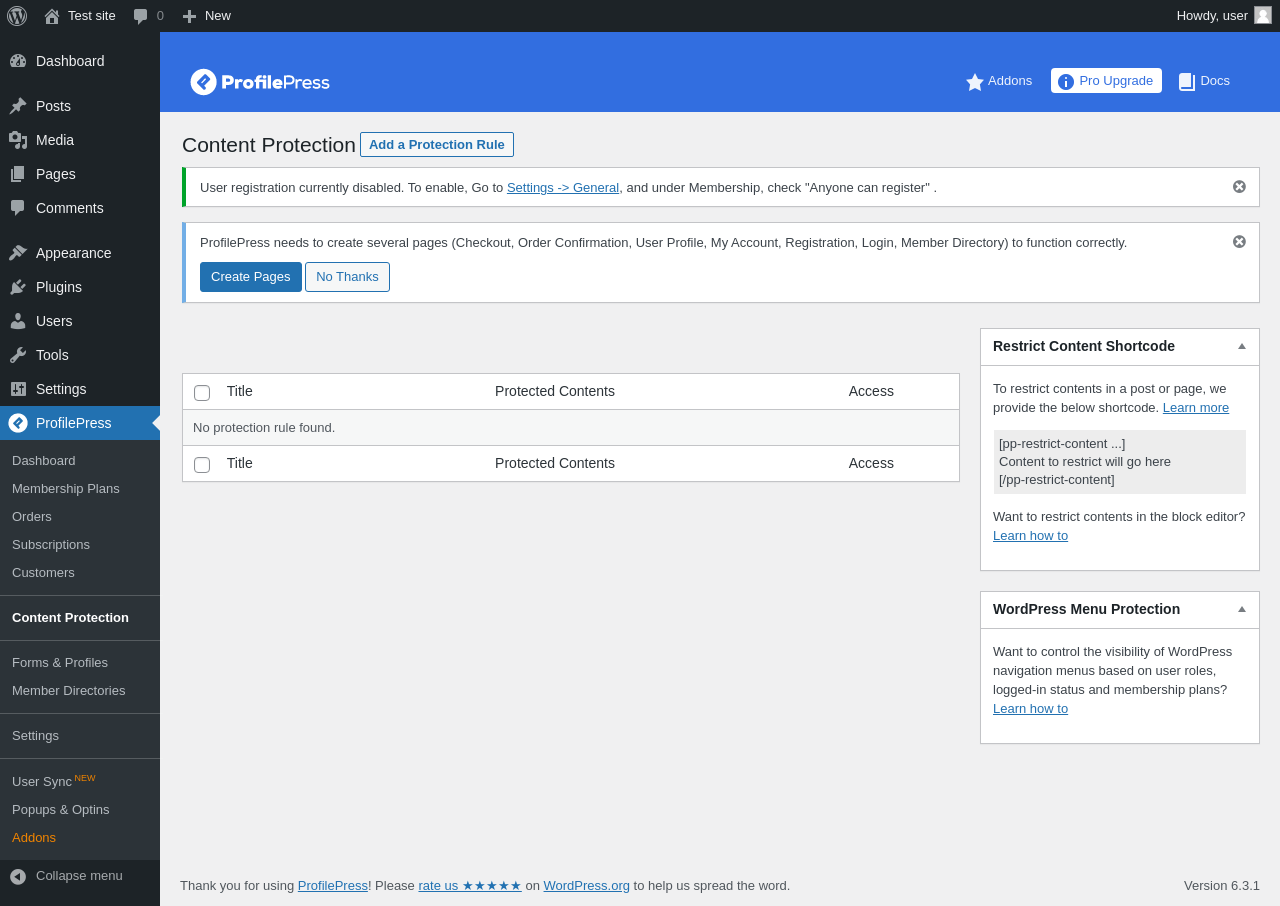
Task: Click the Pro Upgrade info icon
Action: click(x=1066, y=82)
